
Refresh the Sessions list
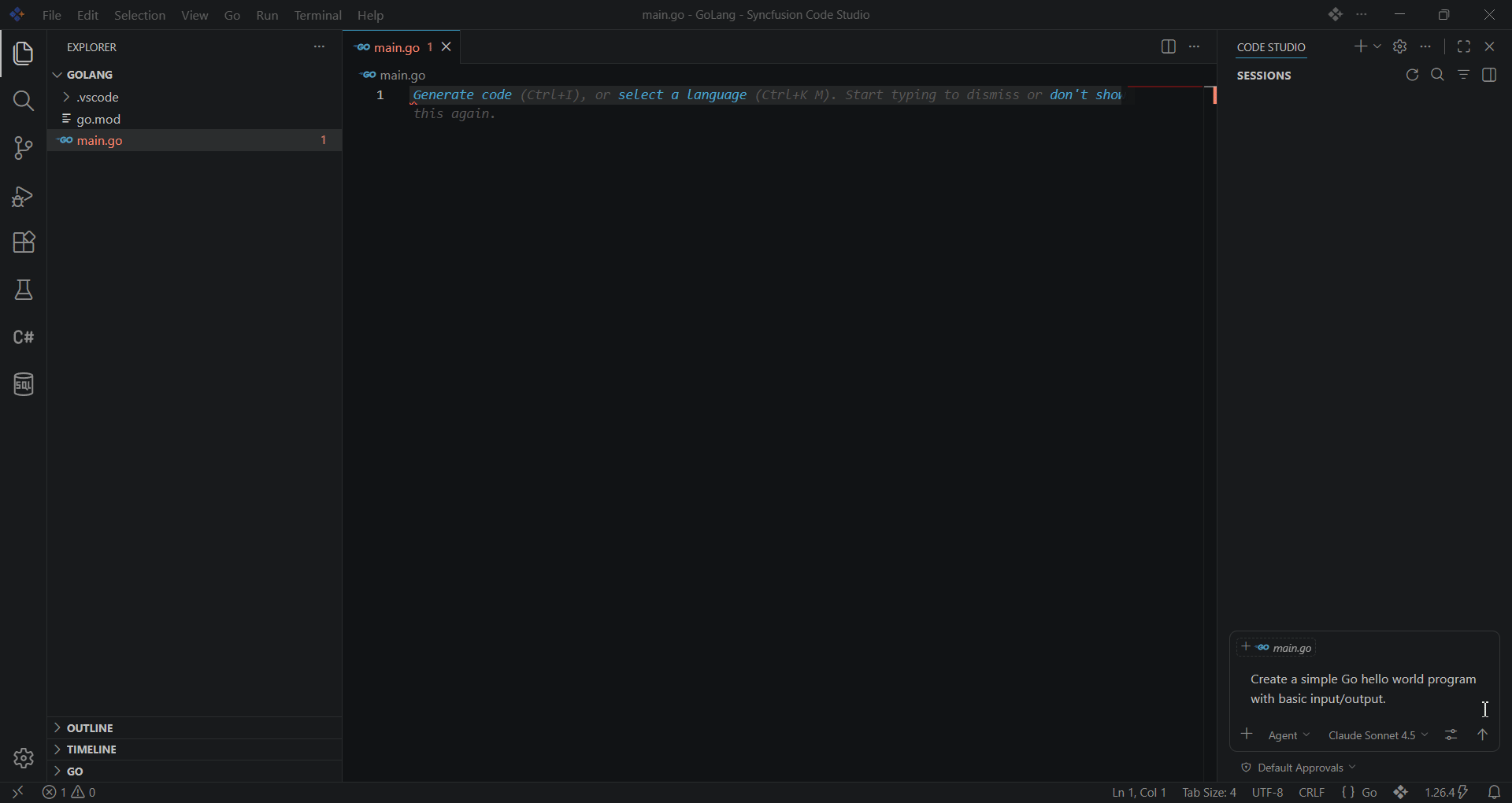1412,76
